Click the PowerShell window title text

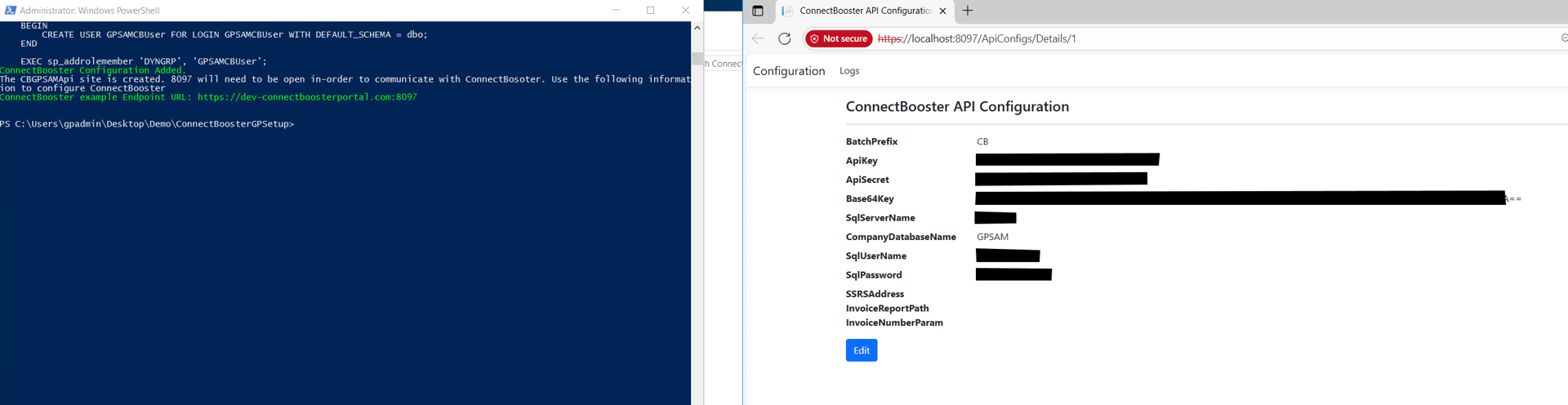[x=90, y=11]
